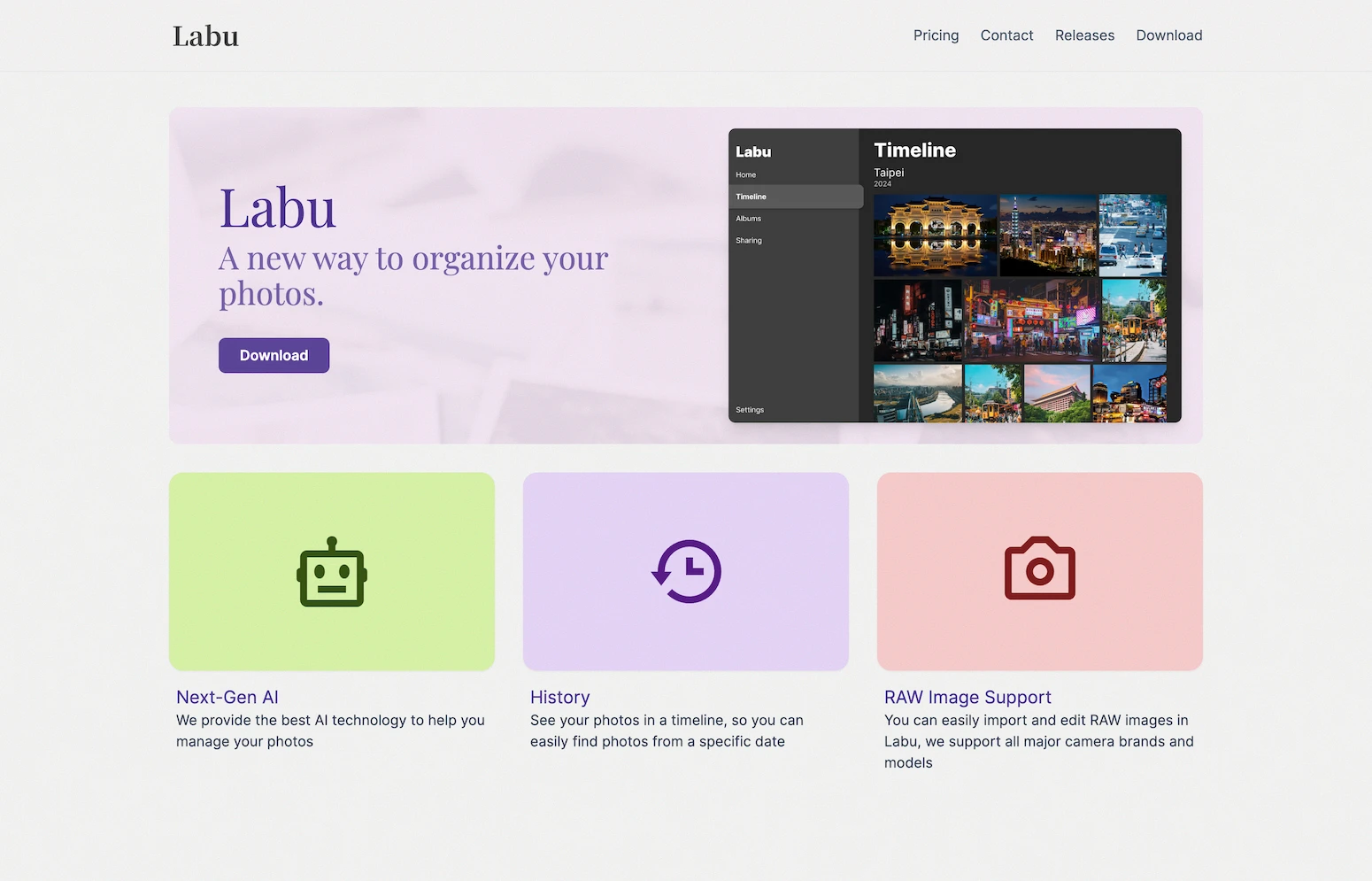1372x881 pixels.
Task: Select Download in the top navigation
Action: pos(1168,35)
